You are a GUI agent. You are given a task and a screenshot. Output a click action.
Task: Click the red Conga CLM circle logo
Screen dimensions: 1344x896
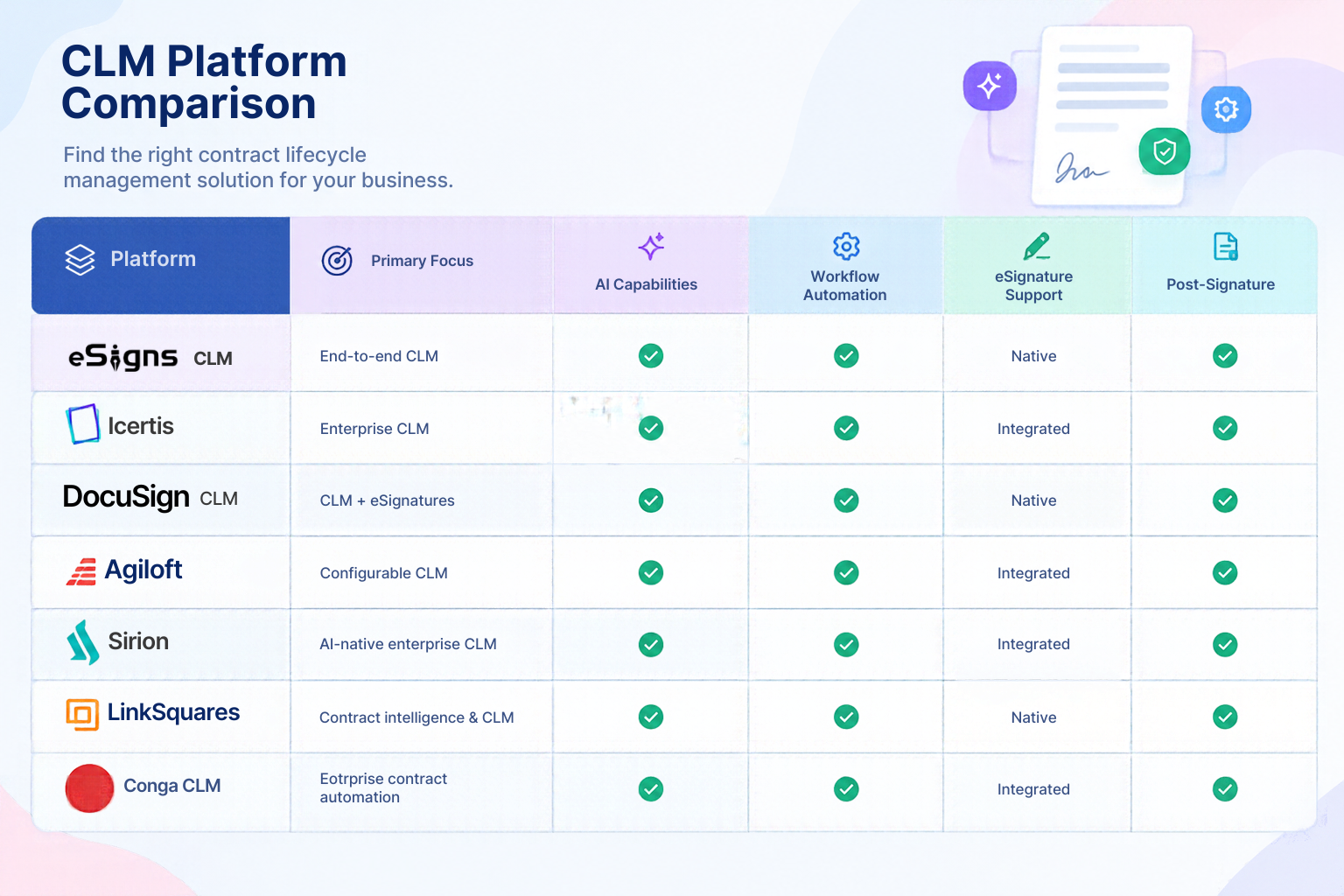(x=89, y=788)
